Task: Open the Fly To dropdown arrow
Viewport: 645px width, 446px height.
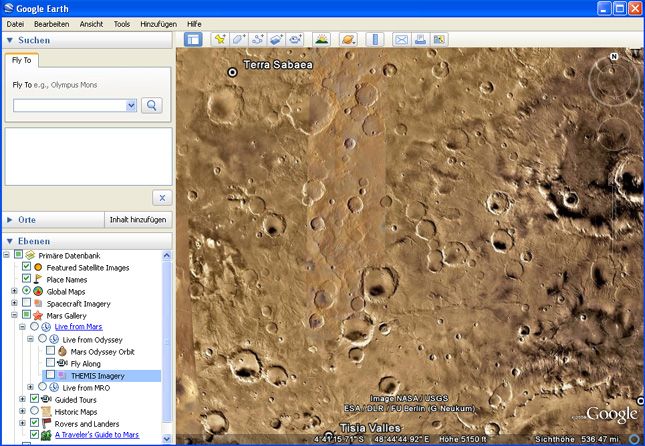Action: click(131, 106)
